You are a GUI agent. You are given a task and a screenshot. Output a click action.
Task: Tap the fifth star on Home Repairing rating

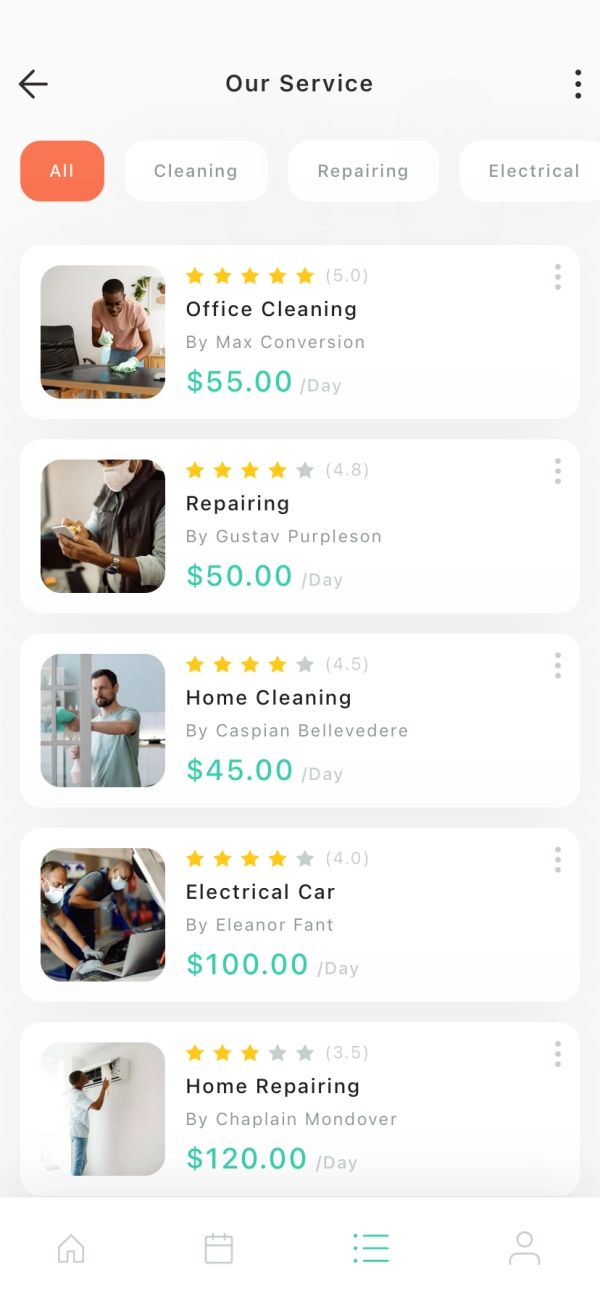tap(304, 1052)
